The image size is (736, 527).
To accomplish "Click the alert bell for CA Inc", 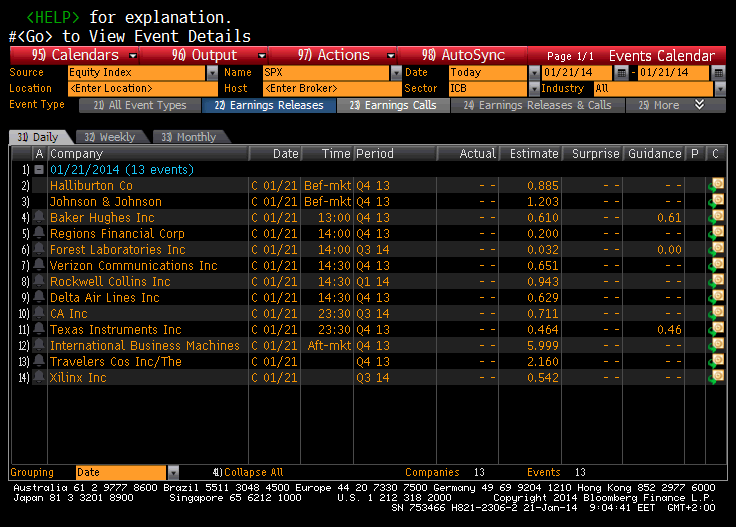I will pyautogui.click(x=39, y=313).
